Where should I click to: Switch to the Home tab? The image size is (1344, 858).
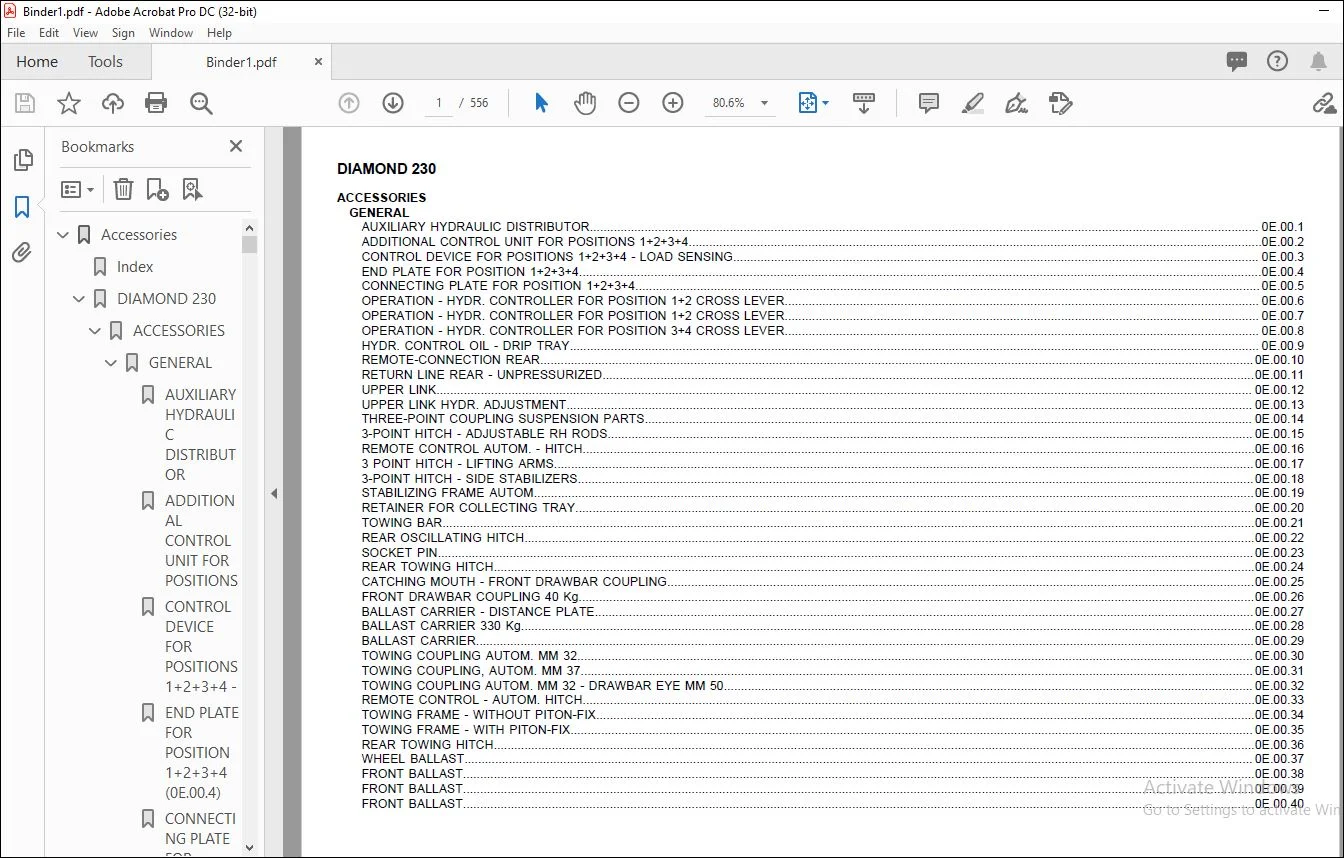[37, 62]
